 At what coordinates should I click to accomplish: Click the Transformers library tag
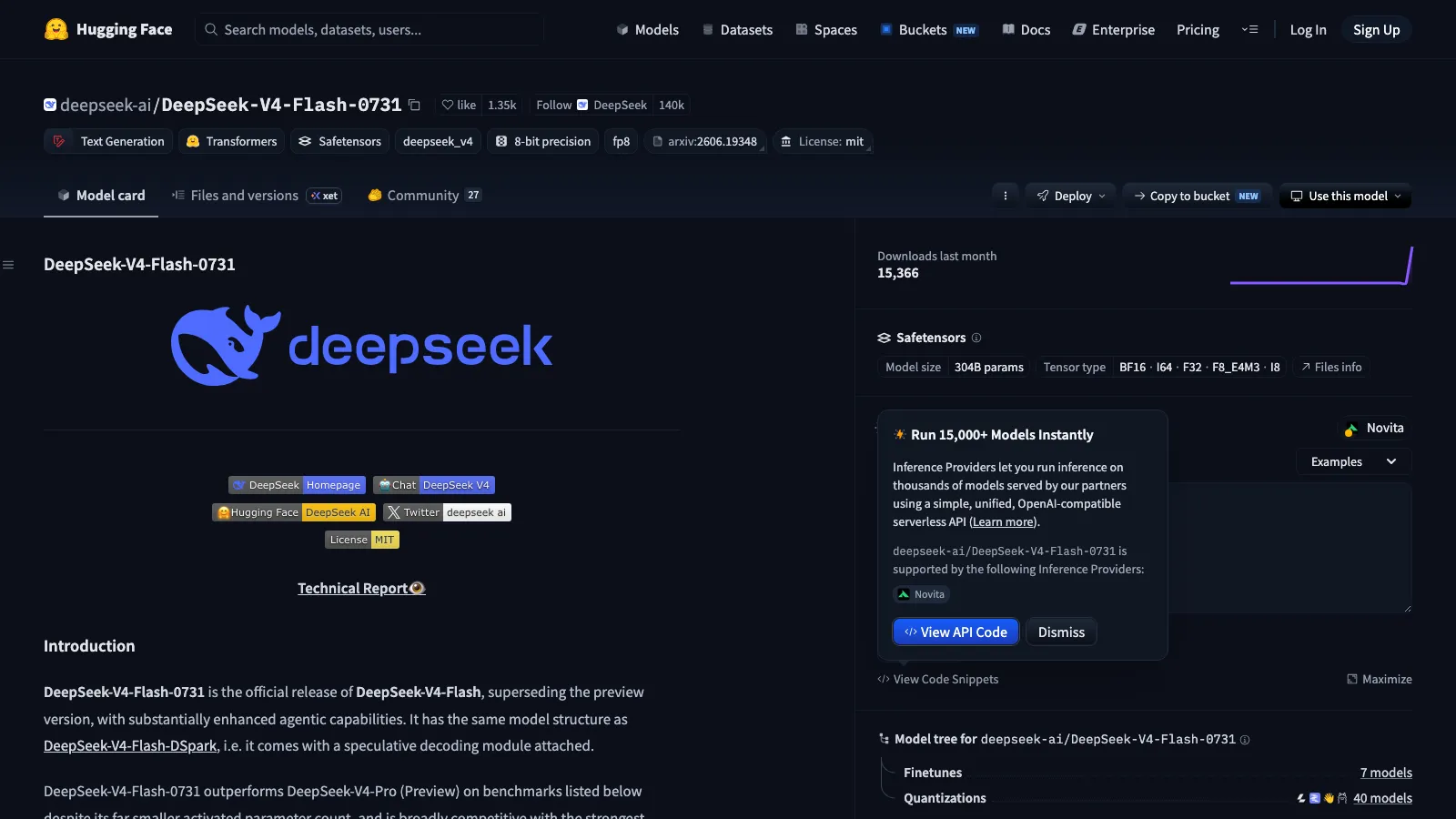point(231,141)
